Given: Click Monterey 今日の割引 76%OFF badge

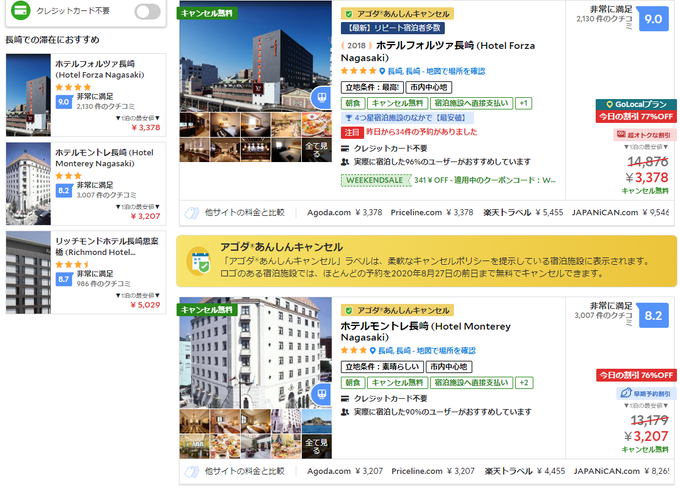Looking at the screenshot, I should [636, 375].
